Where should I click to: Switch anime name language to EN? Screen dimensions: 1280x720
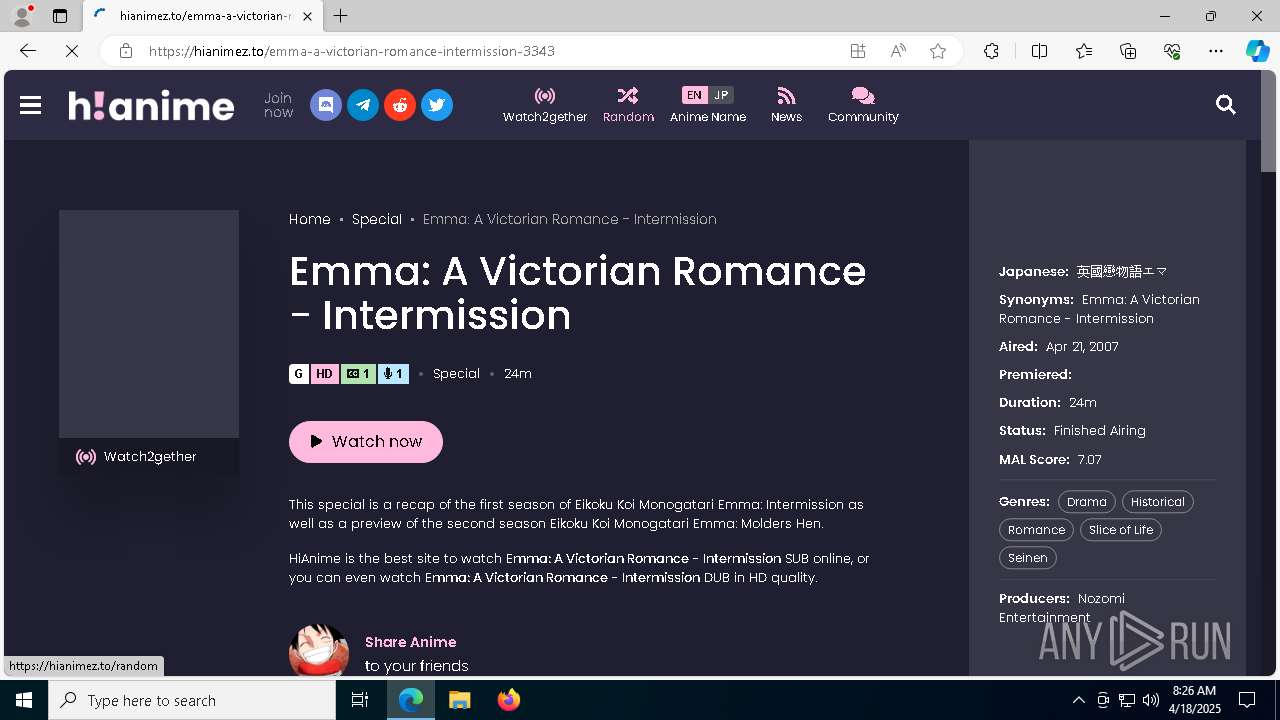click(694, 95)
